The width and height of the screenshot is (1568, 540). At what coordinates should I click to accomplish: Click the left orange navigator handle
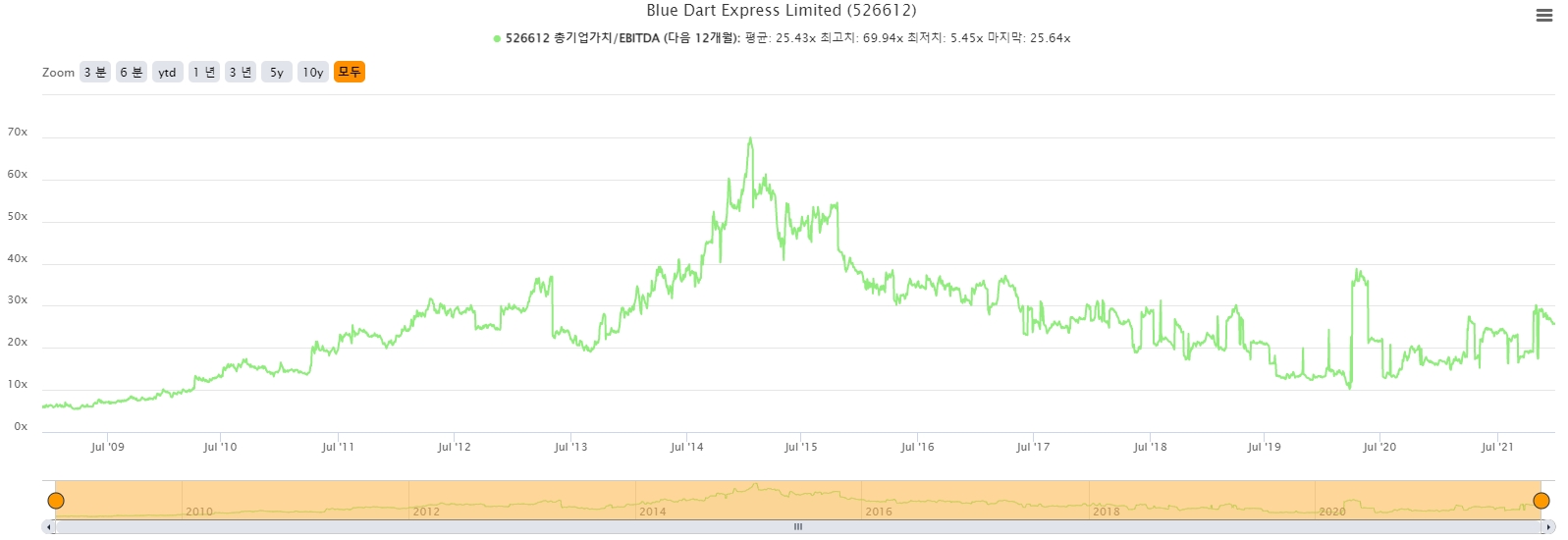[x=56, y=501]
